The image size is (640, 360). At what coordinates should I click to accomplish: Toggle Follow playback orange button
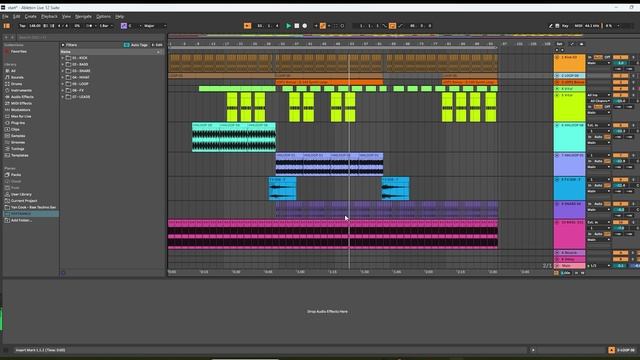pyautogui.click(x=247, y=26)
